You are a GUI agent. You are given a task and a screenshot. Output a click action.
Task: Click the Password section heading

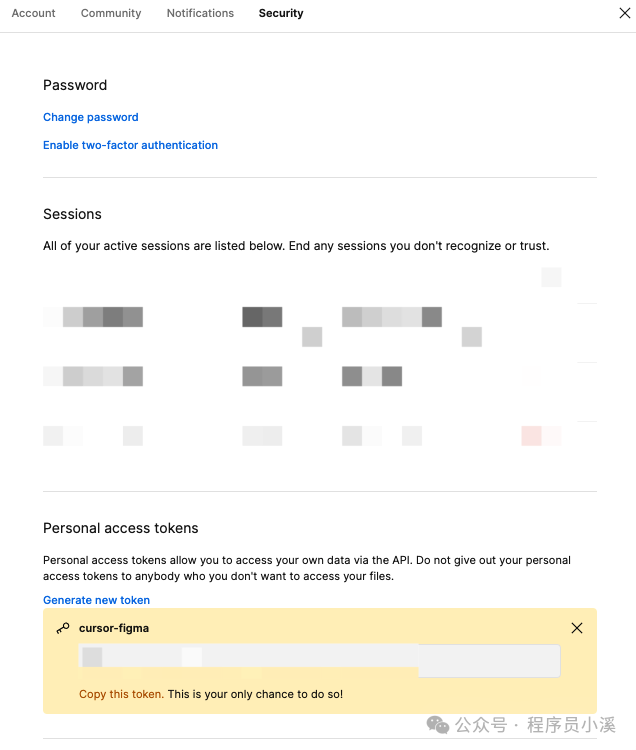click(x=75, y=85)
